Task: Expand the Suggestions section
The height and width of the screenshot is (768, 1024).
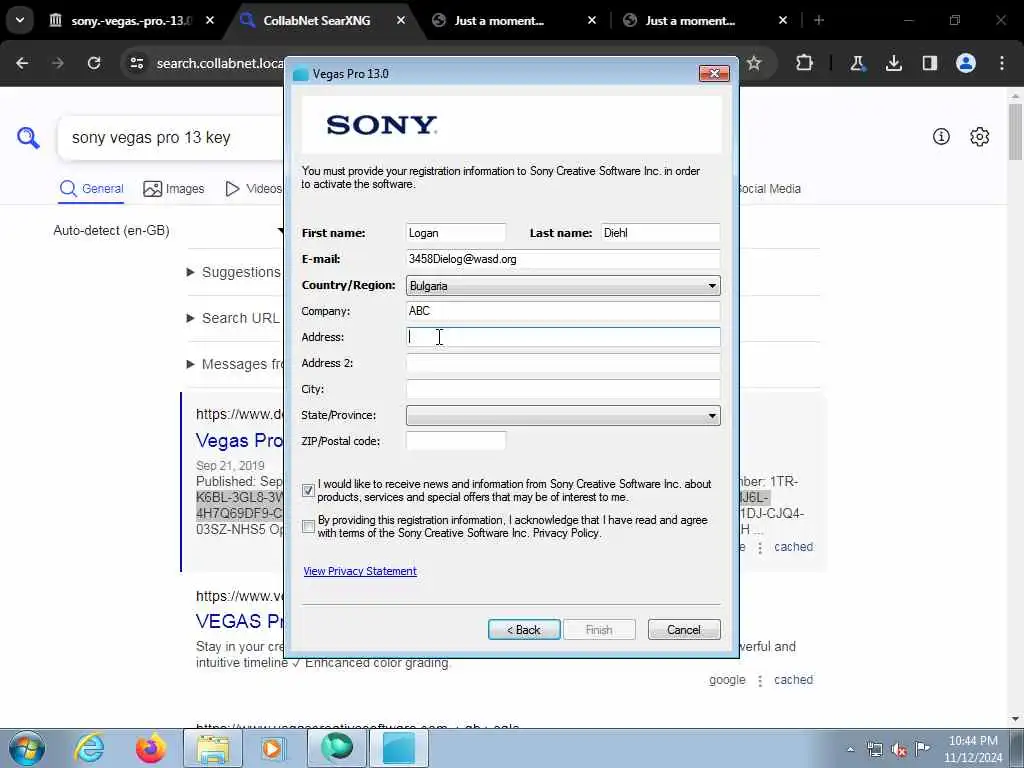Action: tap(234, 272)
